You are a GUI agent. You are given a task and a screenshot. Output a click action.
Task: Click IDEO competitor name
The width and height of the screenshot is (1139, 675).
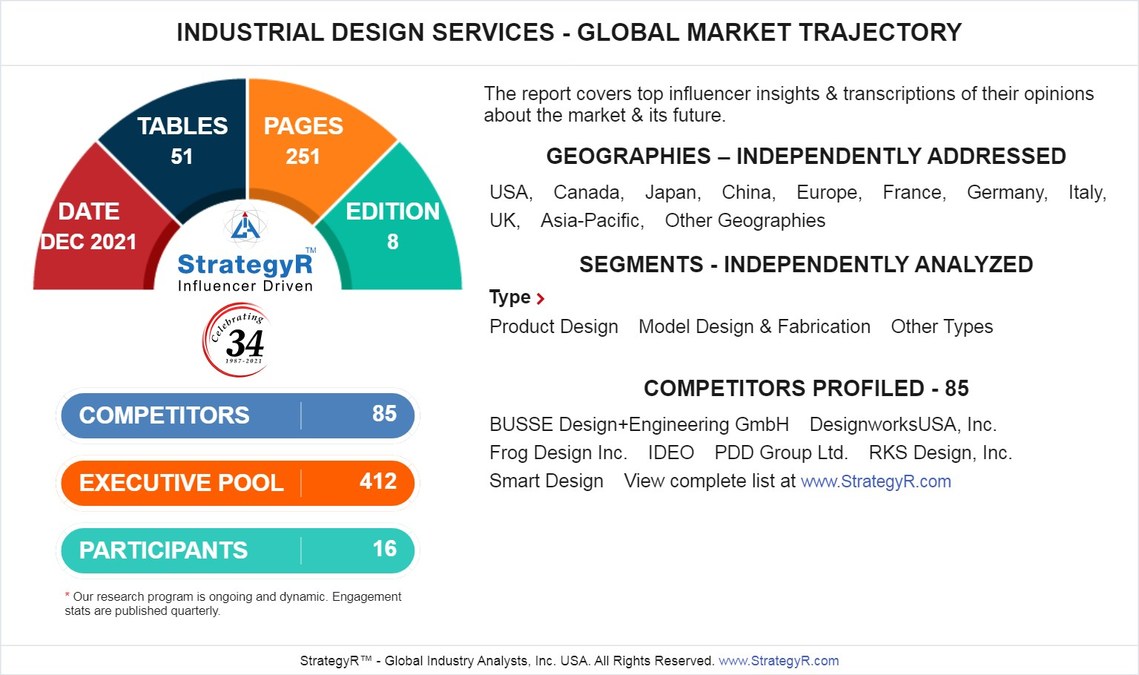(x=670, y=453)
